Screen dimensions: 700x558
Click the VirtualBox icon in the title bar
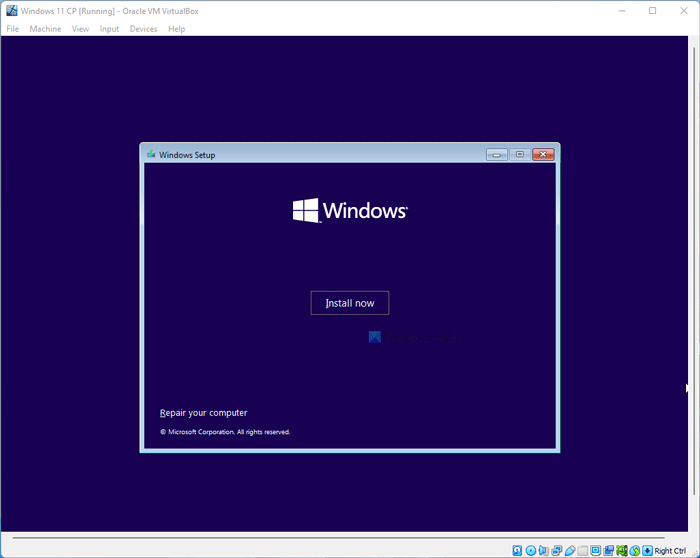[12, 11]
